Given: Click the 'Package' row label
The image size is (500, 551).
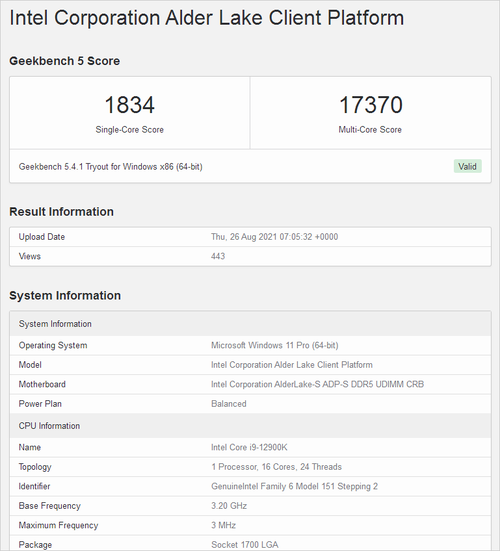Looking at the screenshot, I should coord(35,545).
